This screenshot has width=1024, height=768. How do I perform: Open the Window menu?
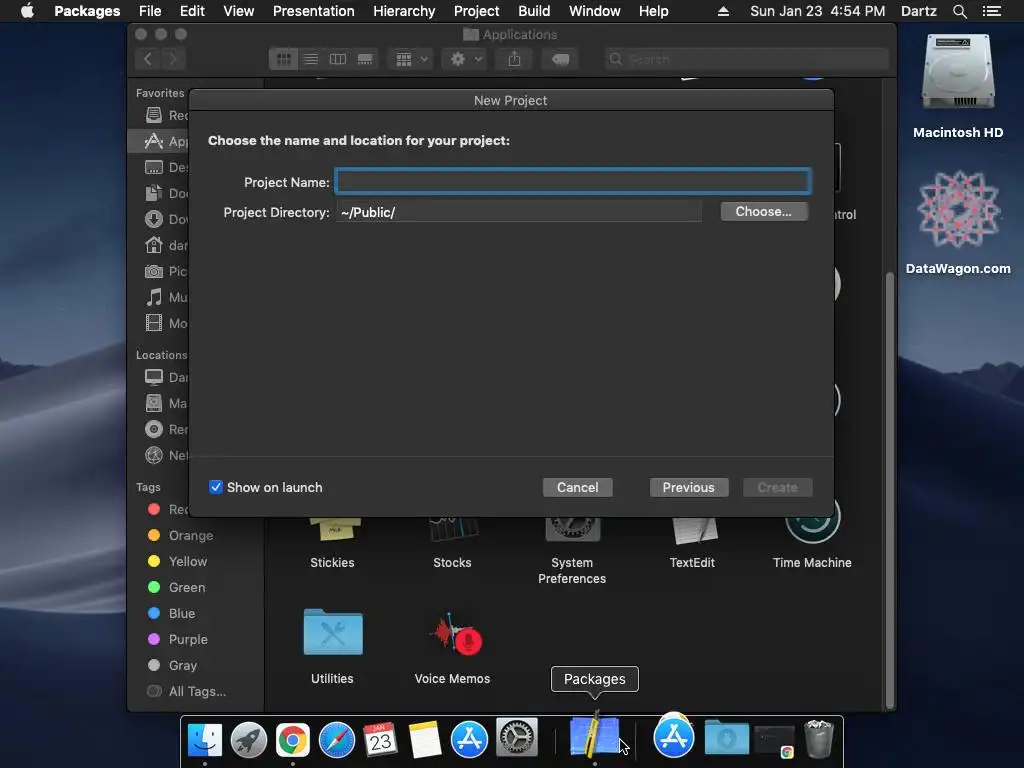594,11
